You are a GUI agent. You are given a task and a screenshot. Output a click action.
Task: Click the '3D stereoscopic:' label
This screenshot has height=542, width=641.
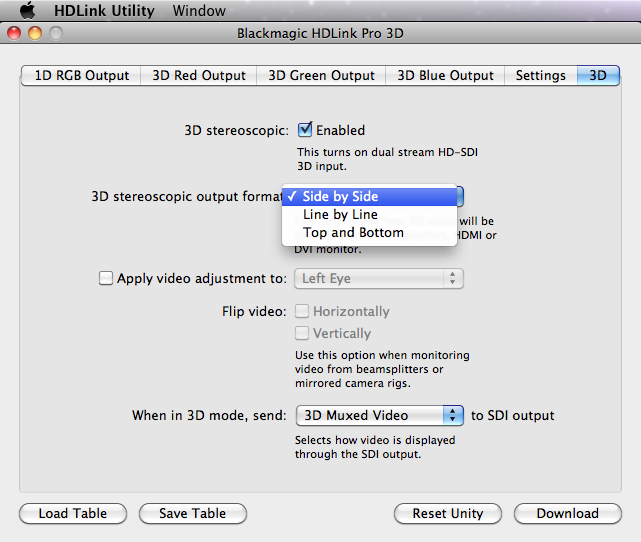[x=236, y=131]
